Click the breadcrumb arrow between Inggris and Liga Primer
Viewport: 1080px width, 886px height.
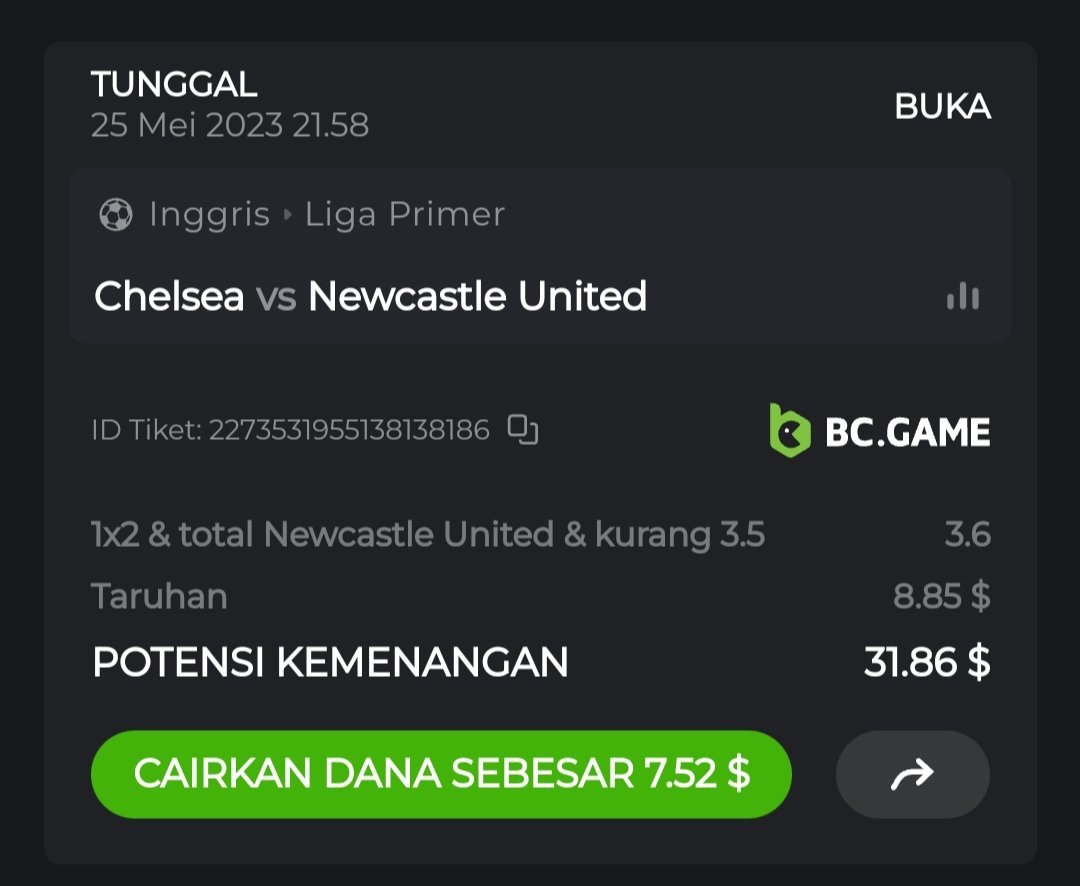pos(288,215)
